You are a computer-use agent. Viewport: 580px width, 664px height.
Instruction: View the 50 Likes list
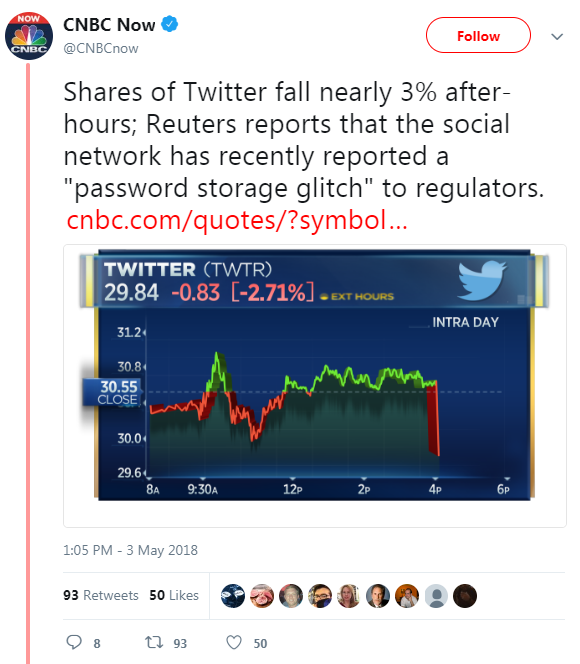coord(174,595)
